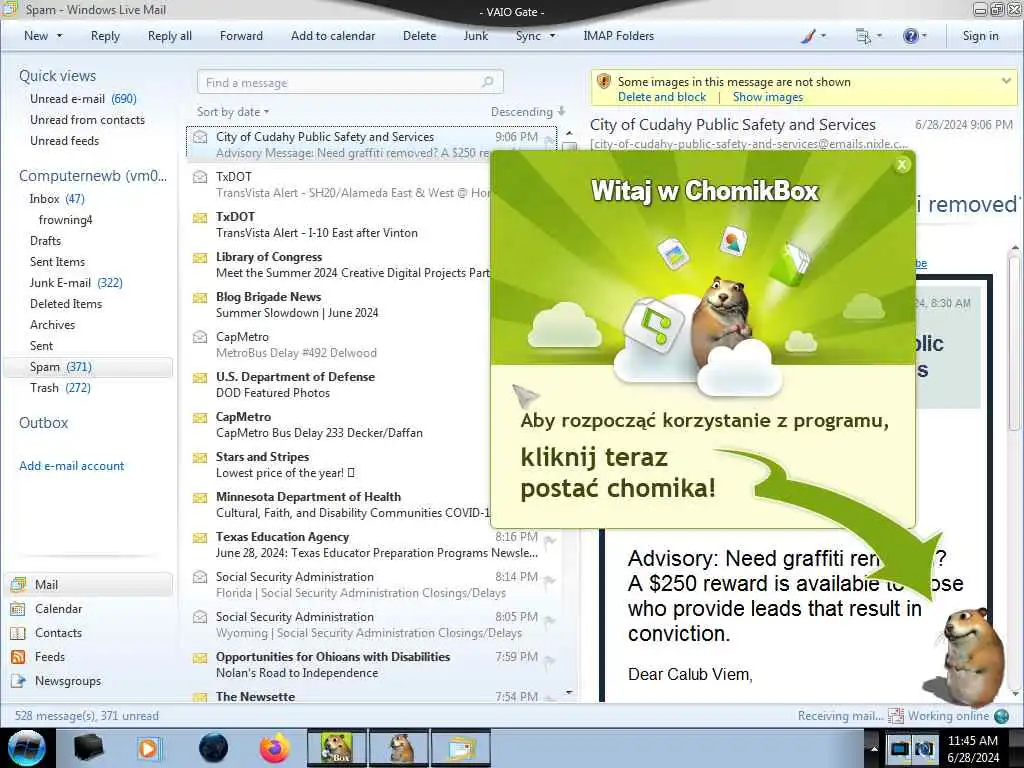Open the Help question mark icon
This screenshot has height=768, width=1024.
click(915, 36)
